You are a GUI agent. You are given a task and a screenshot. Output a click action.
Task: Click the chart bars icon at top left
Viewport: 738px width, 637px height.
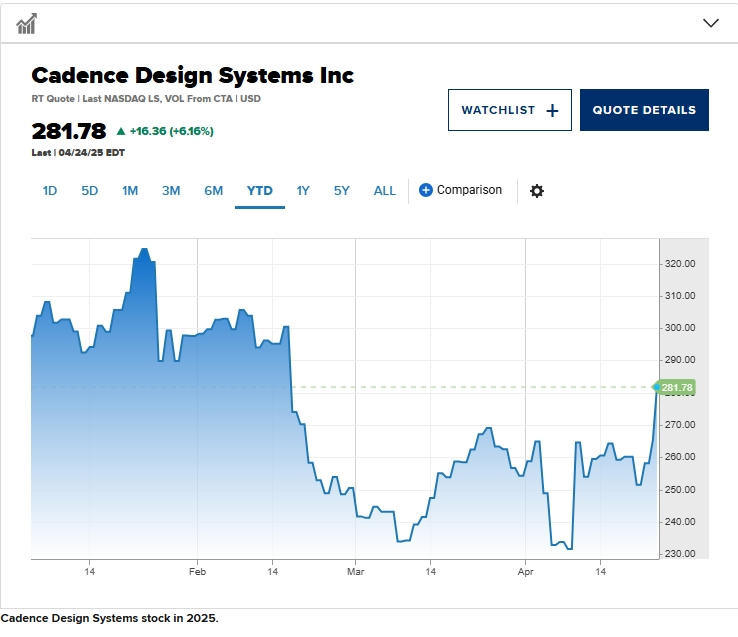[26, 24]
